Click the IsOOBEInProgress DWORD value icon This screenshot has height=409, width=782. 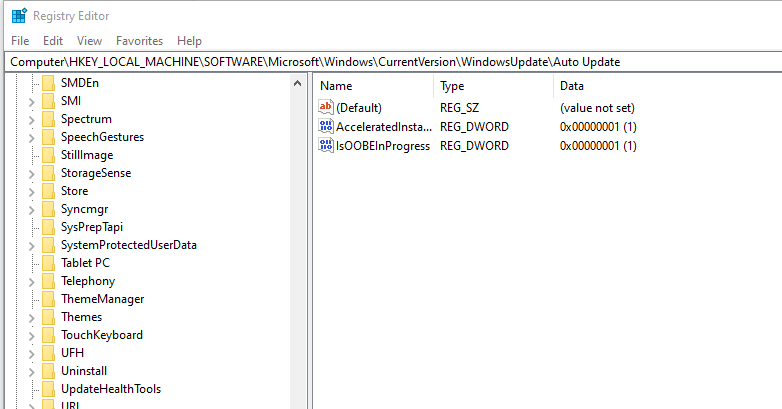(326, 145)
